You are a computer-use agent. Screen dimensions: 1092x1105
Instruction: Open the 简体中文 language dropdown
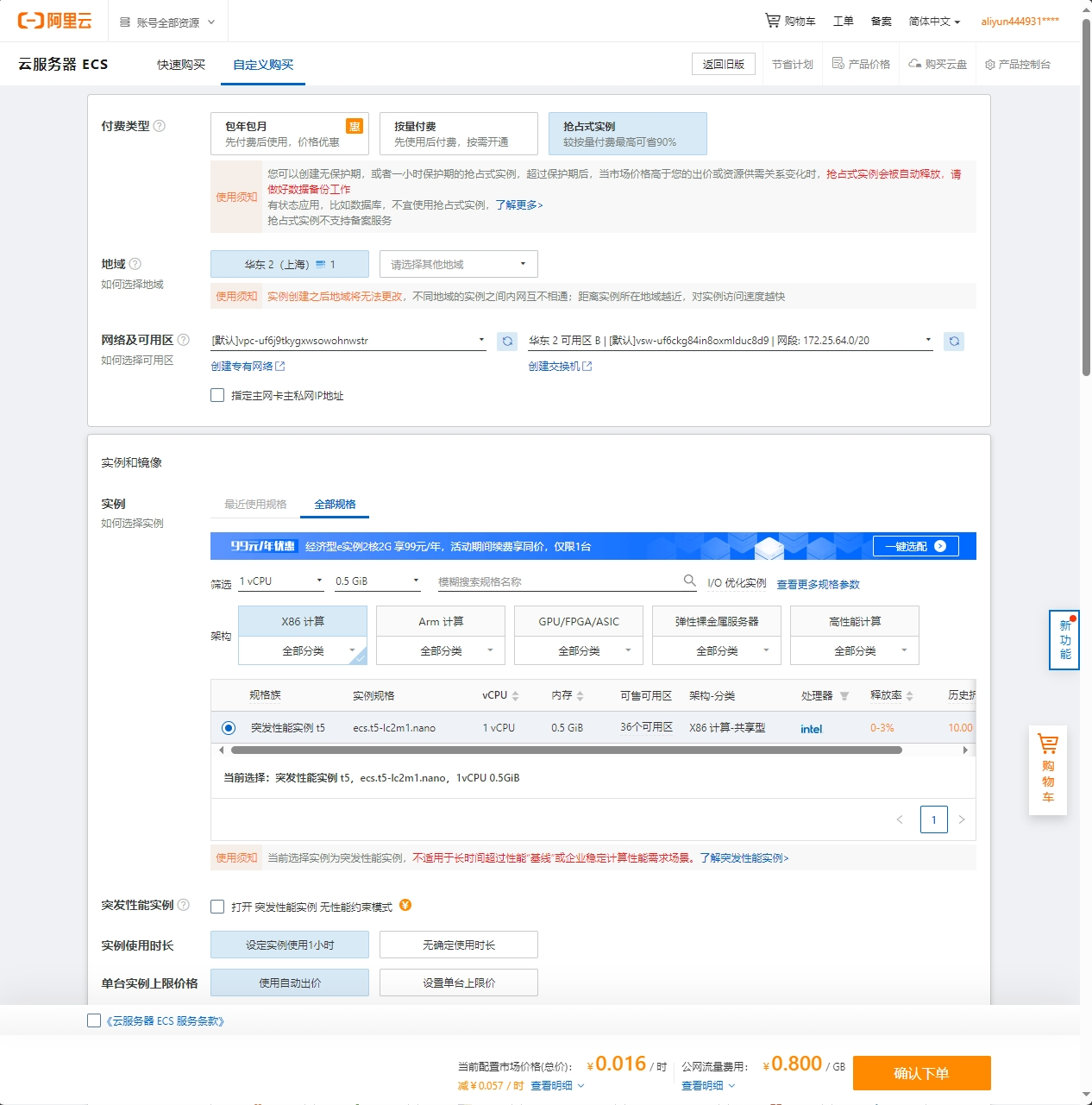pos(933,22)
